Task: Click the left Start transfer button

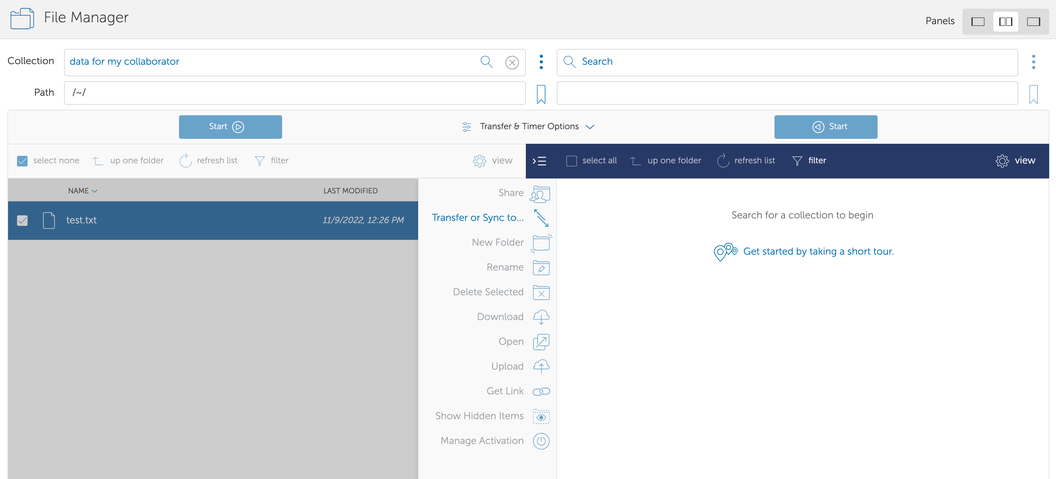Action: (230, 127)
